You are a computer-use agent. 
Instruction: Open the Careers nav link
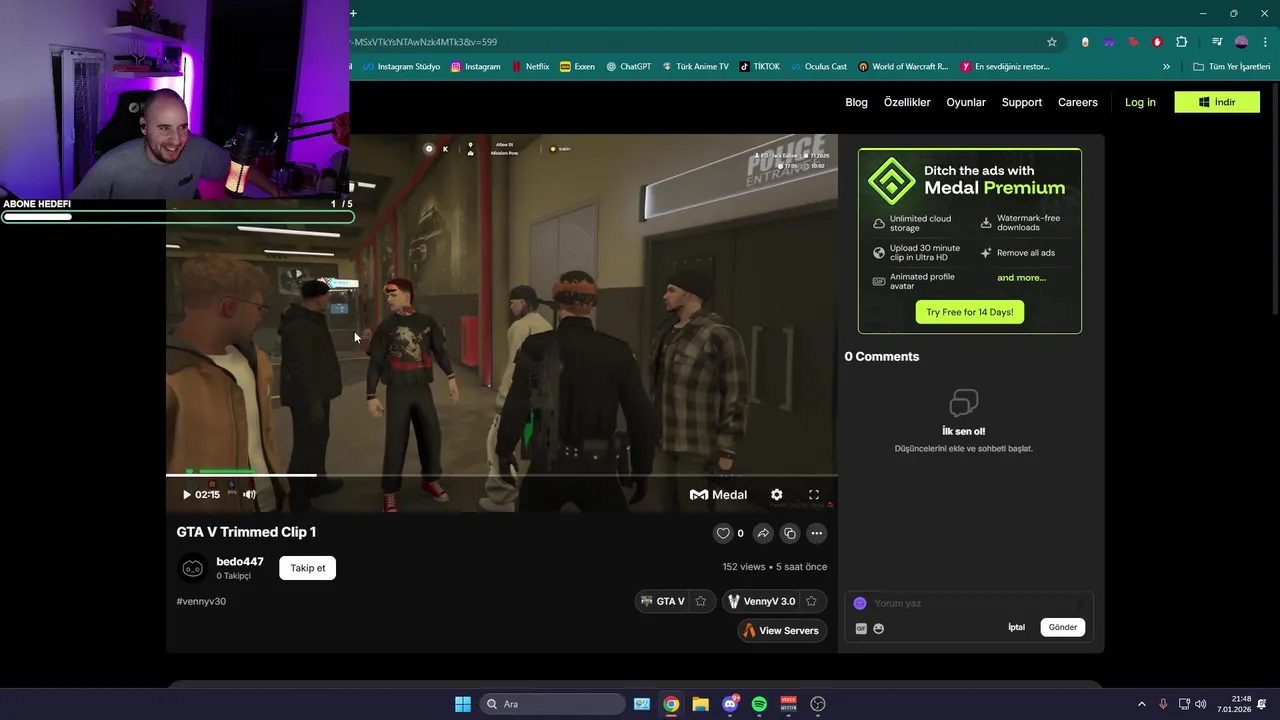point(1078,102)
